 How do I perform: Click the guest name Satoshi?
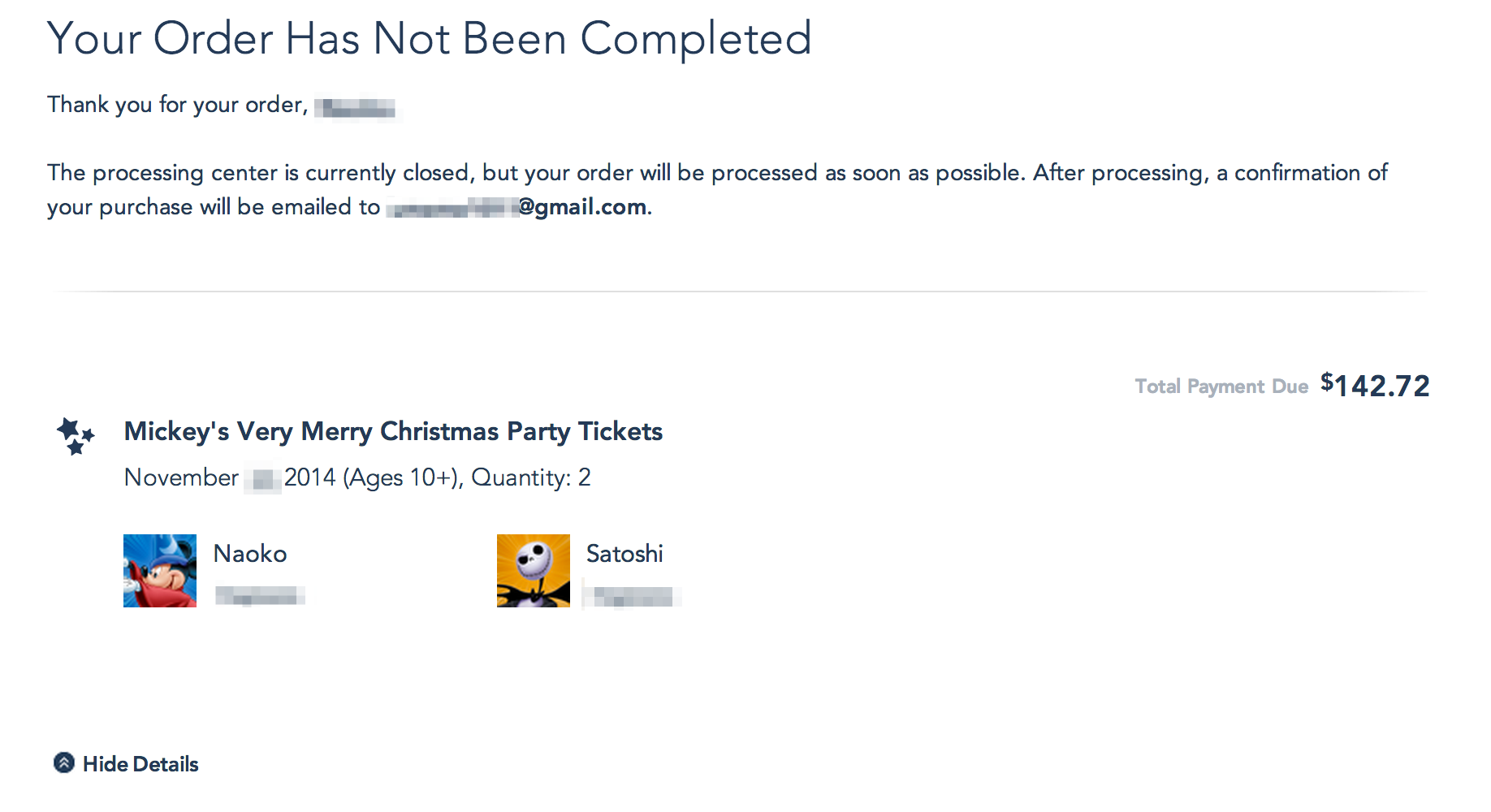click(x=624, y=554)
